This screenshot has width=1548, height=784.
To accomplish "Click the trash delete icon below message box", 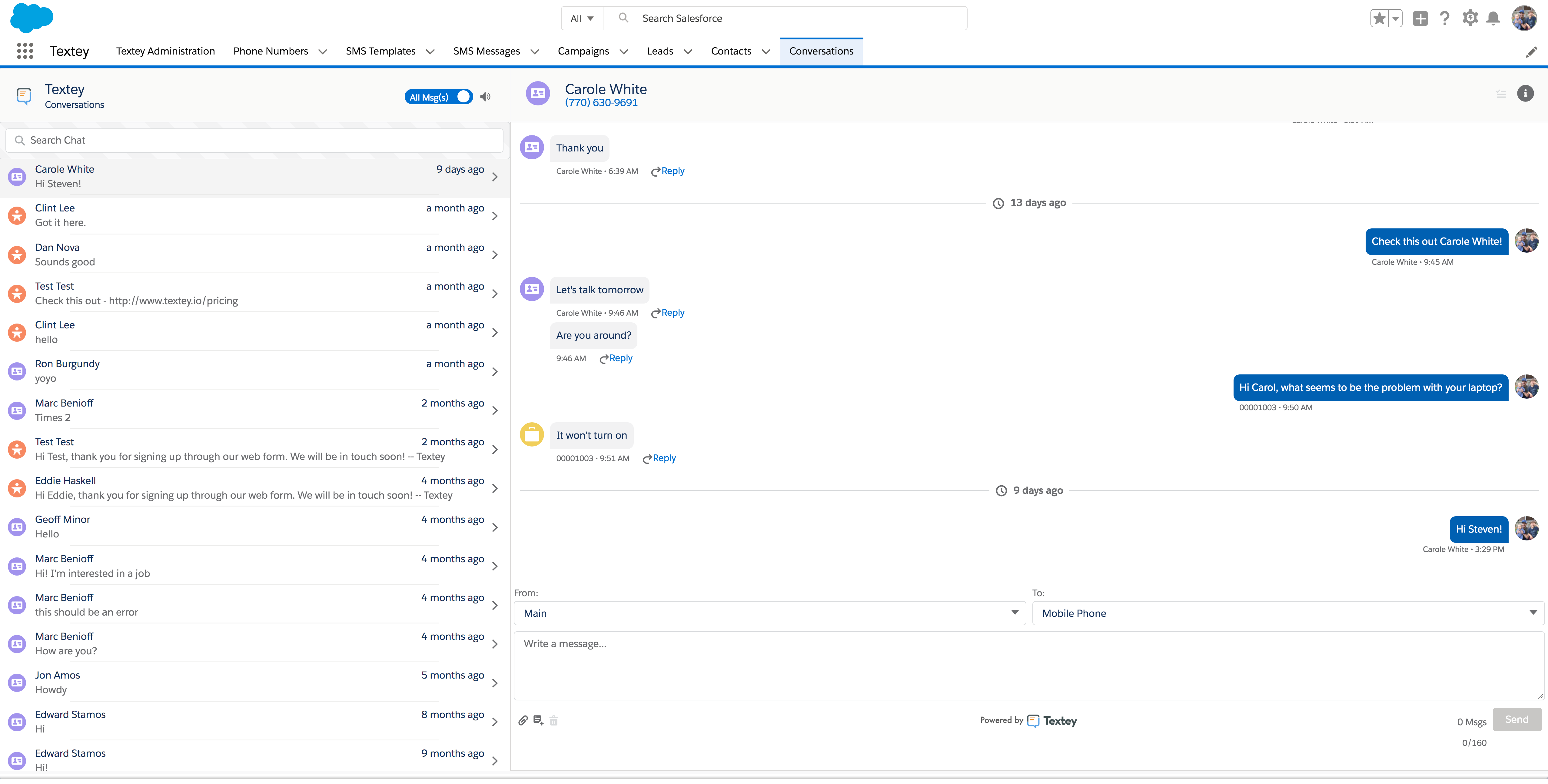I will click(x=553, y=720).
